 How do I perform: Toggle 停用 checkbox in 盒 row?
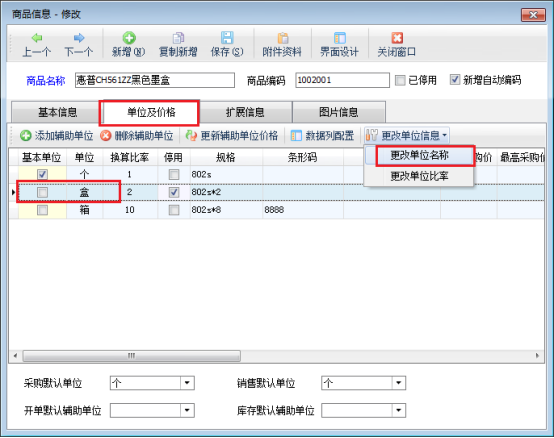(x=174, y=192)
